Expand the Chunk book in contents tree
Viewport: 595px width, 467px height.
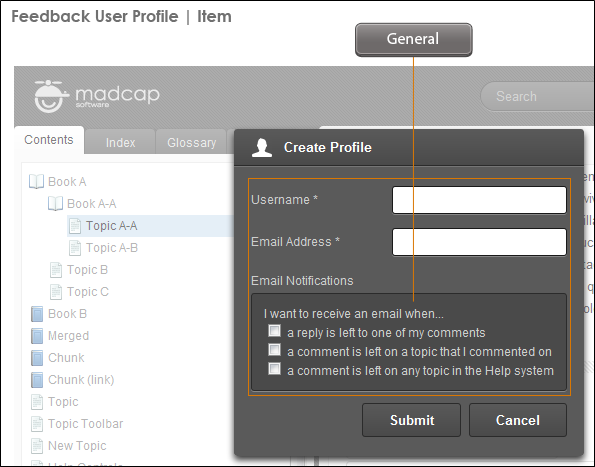[66, 358]
